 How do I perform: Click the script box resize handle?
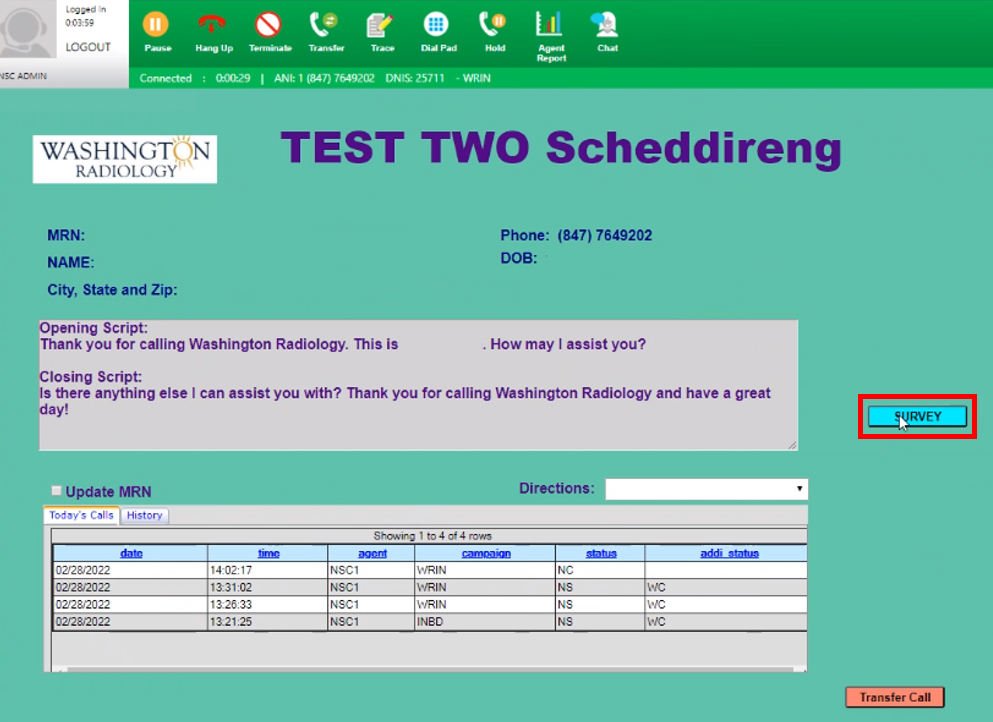pyautogui.click(x=792, y=445)
